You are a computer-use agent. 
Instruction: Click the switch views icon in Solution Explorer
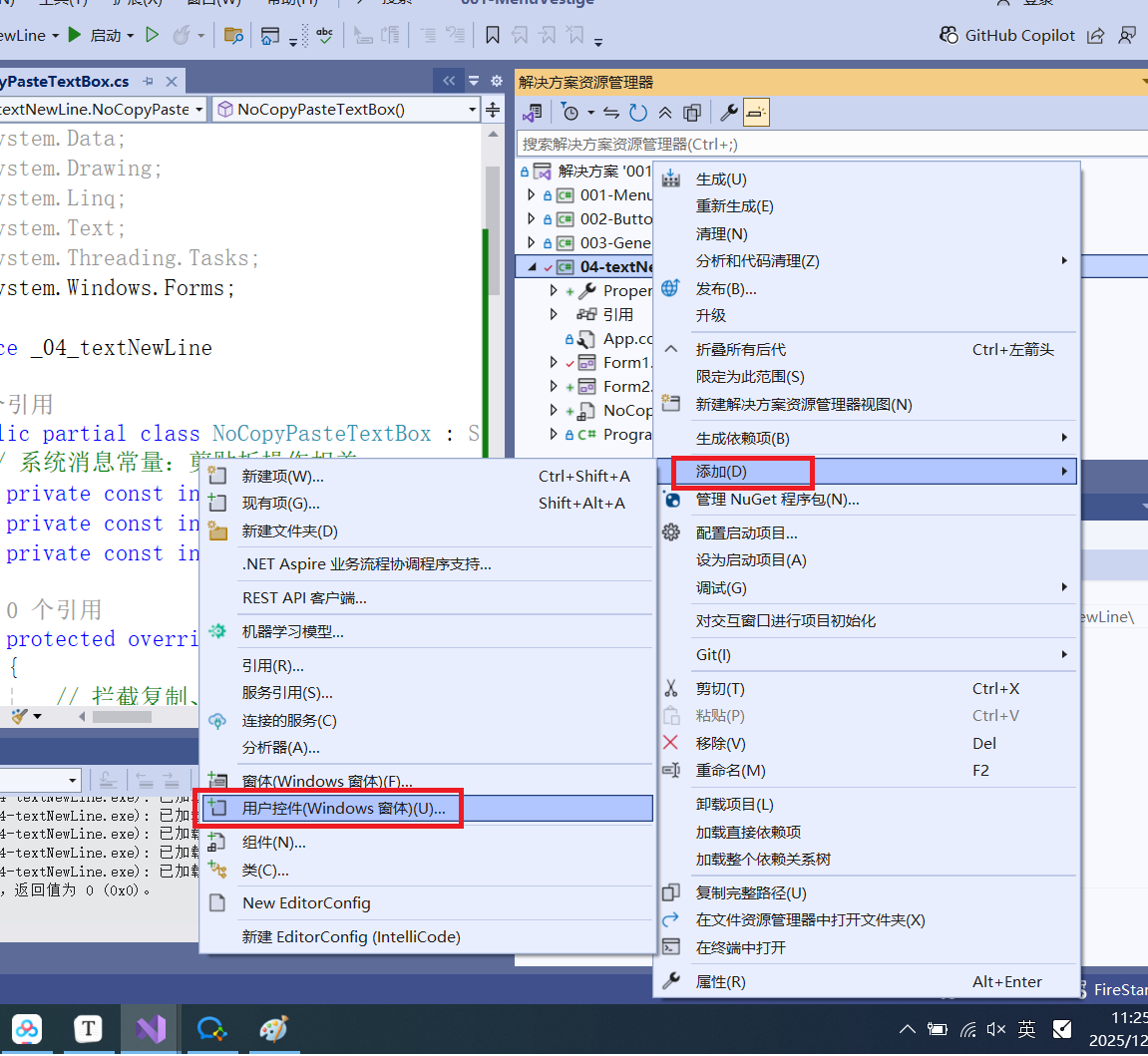[533, 113]
